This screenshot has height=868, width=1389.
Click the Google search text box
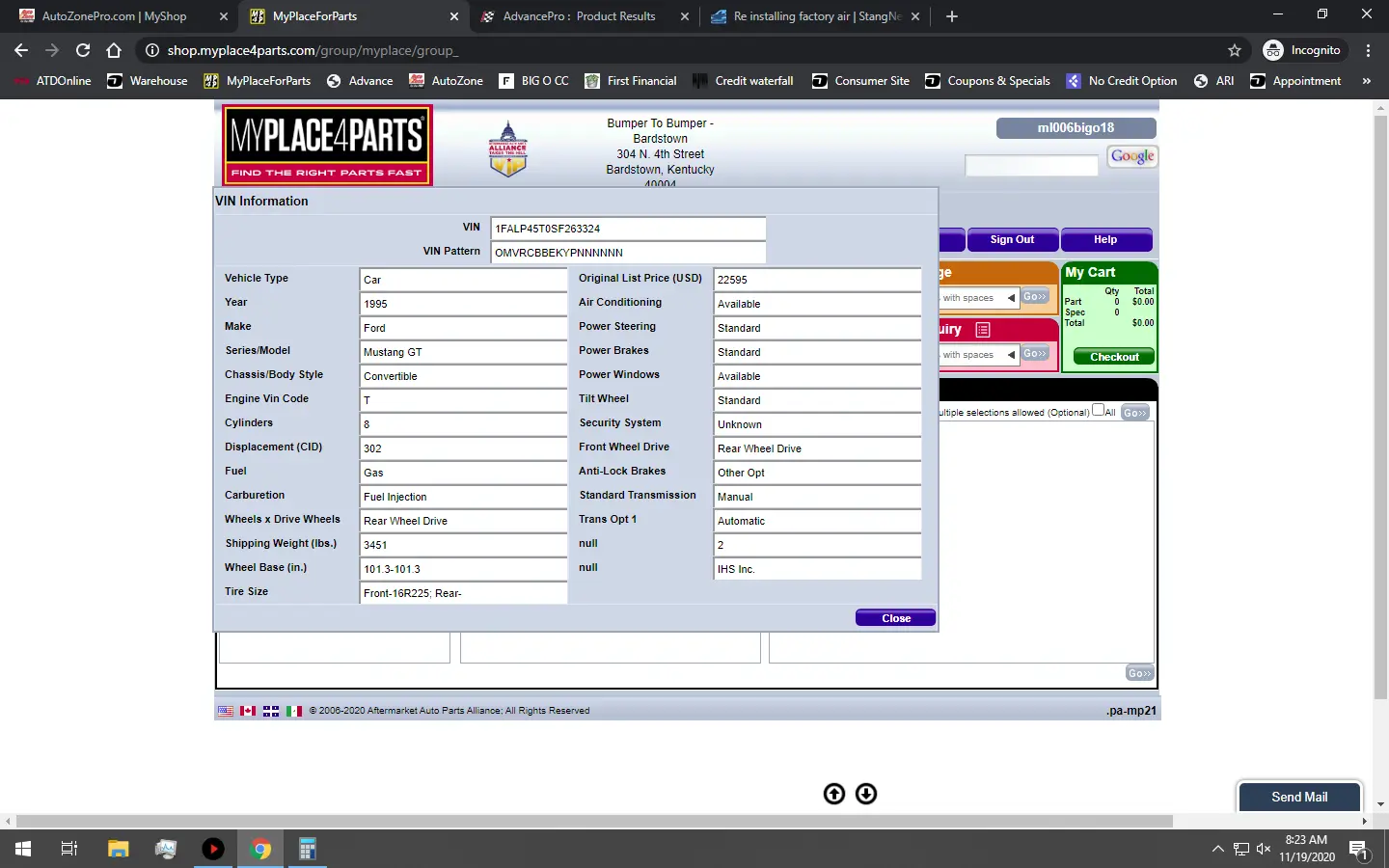click(x=1031, y=166)
